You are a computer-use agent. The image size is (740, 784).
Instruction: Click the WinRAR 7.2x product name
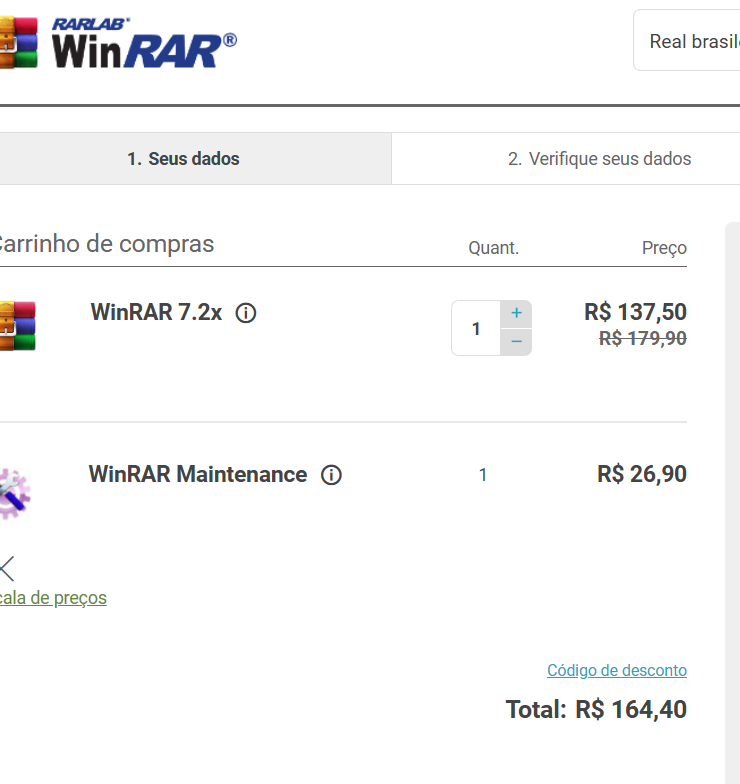156,312
